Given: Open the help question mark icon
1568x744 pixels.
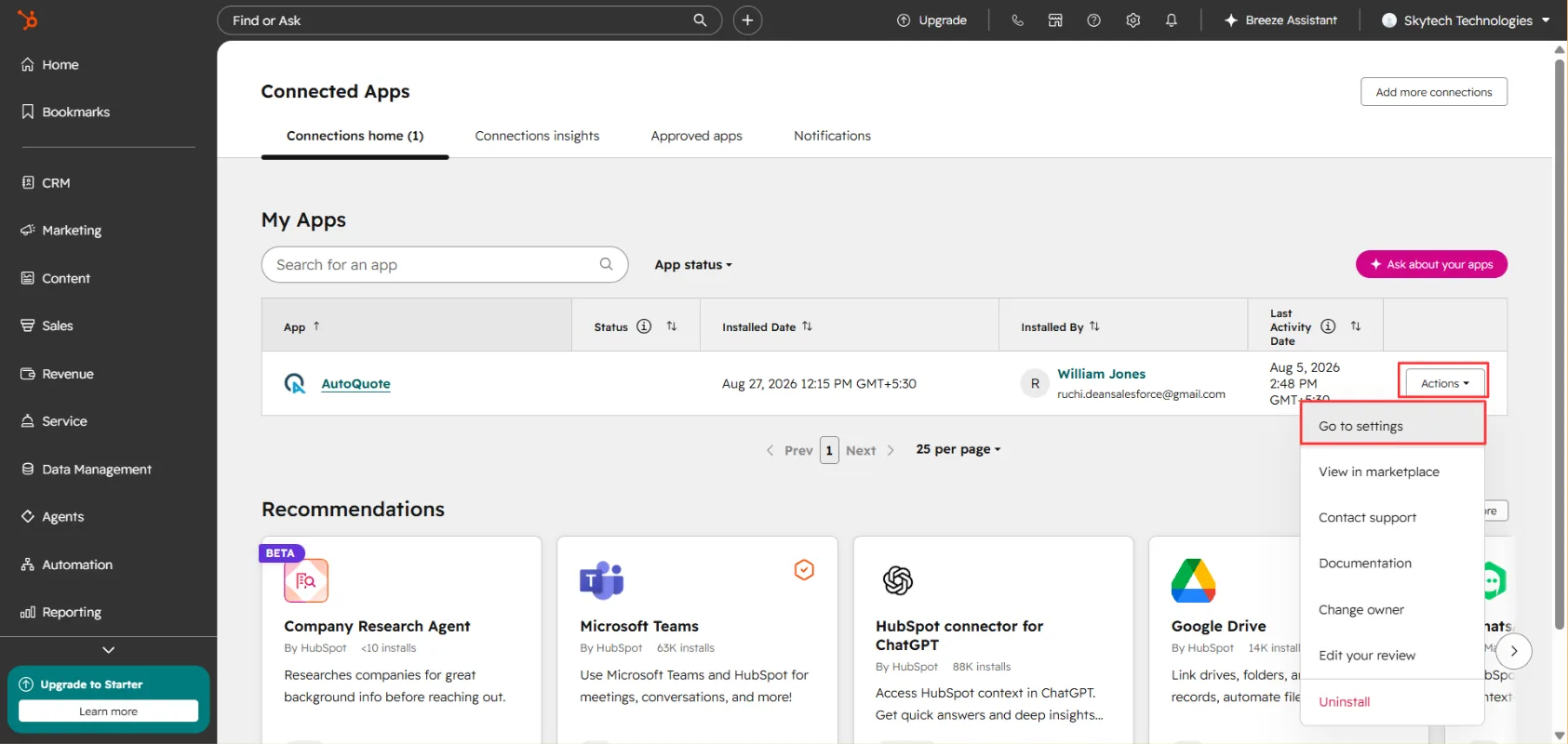Looking at the screenshot, I should point(1094,20).
